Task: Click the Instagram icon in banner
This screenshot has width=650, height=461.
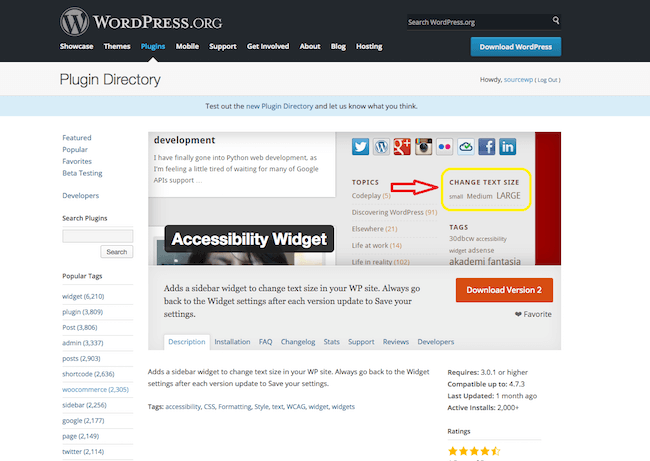Action: 423,147
